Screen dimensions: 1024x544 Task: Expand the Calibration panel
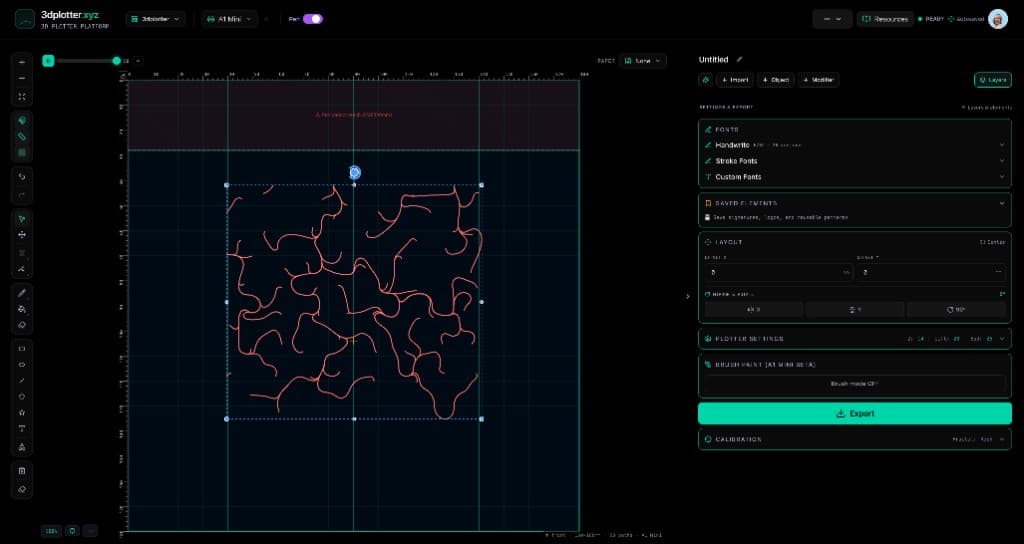(854, 439)
